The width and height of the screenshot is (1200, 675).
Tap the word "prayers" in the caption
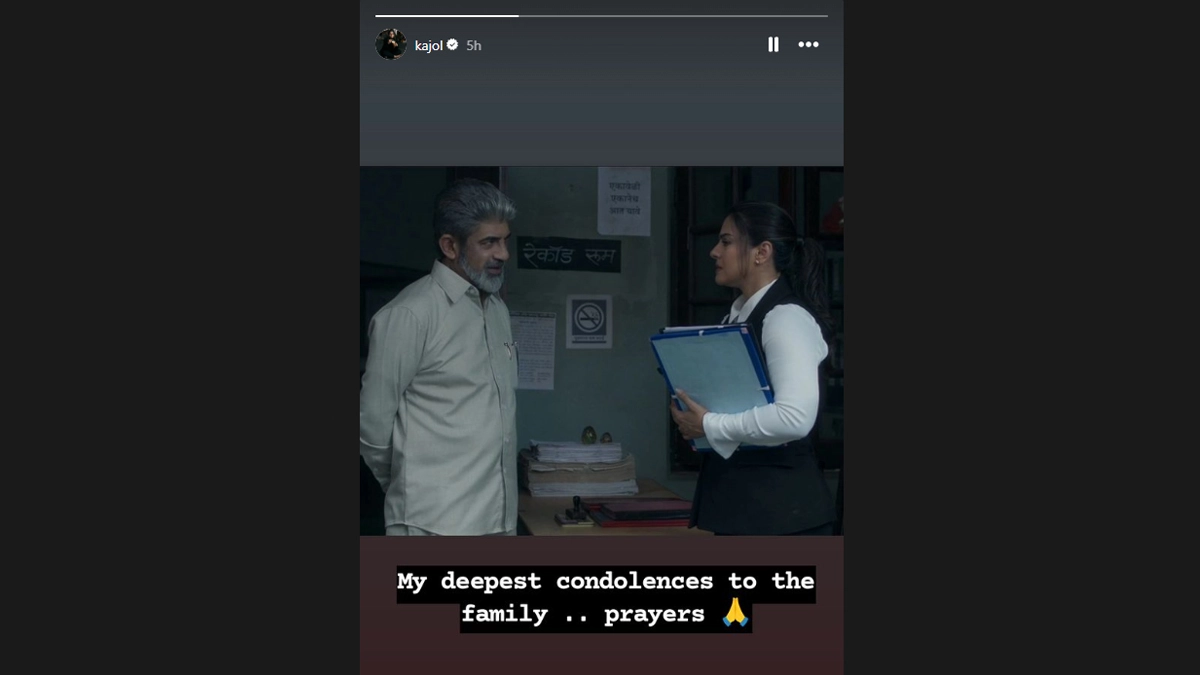click(655, 614)
